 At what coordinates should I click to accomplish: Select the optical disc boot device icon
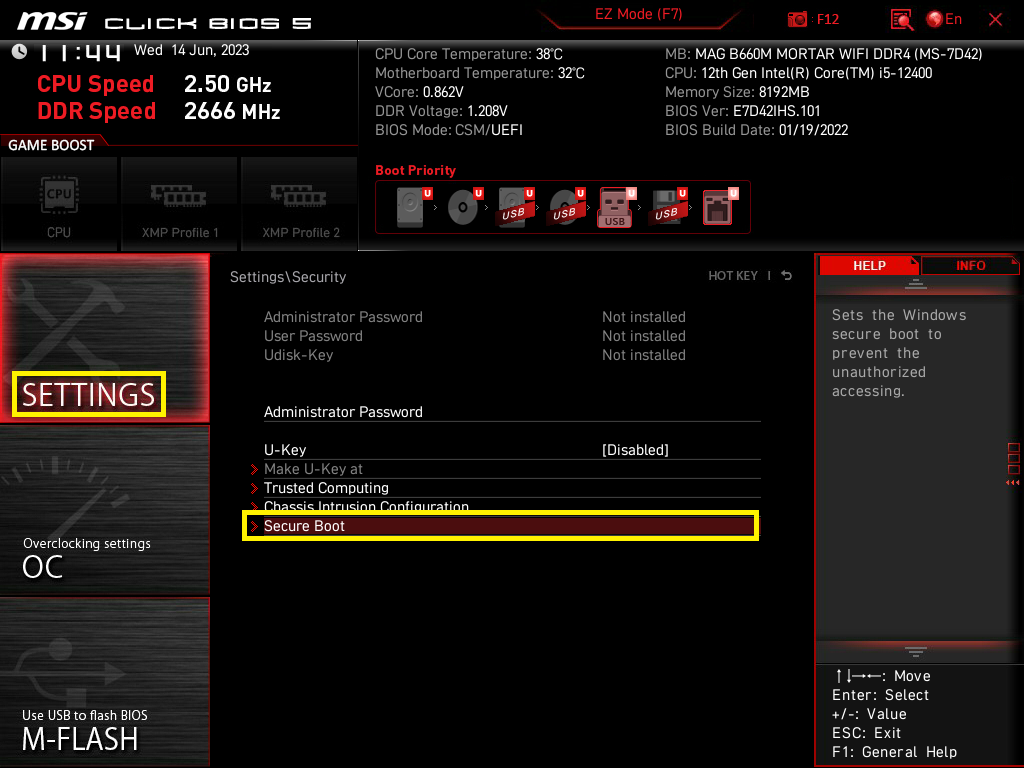(464, 207)
